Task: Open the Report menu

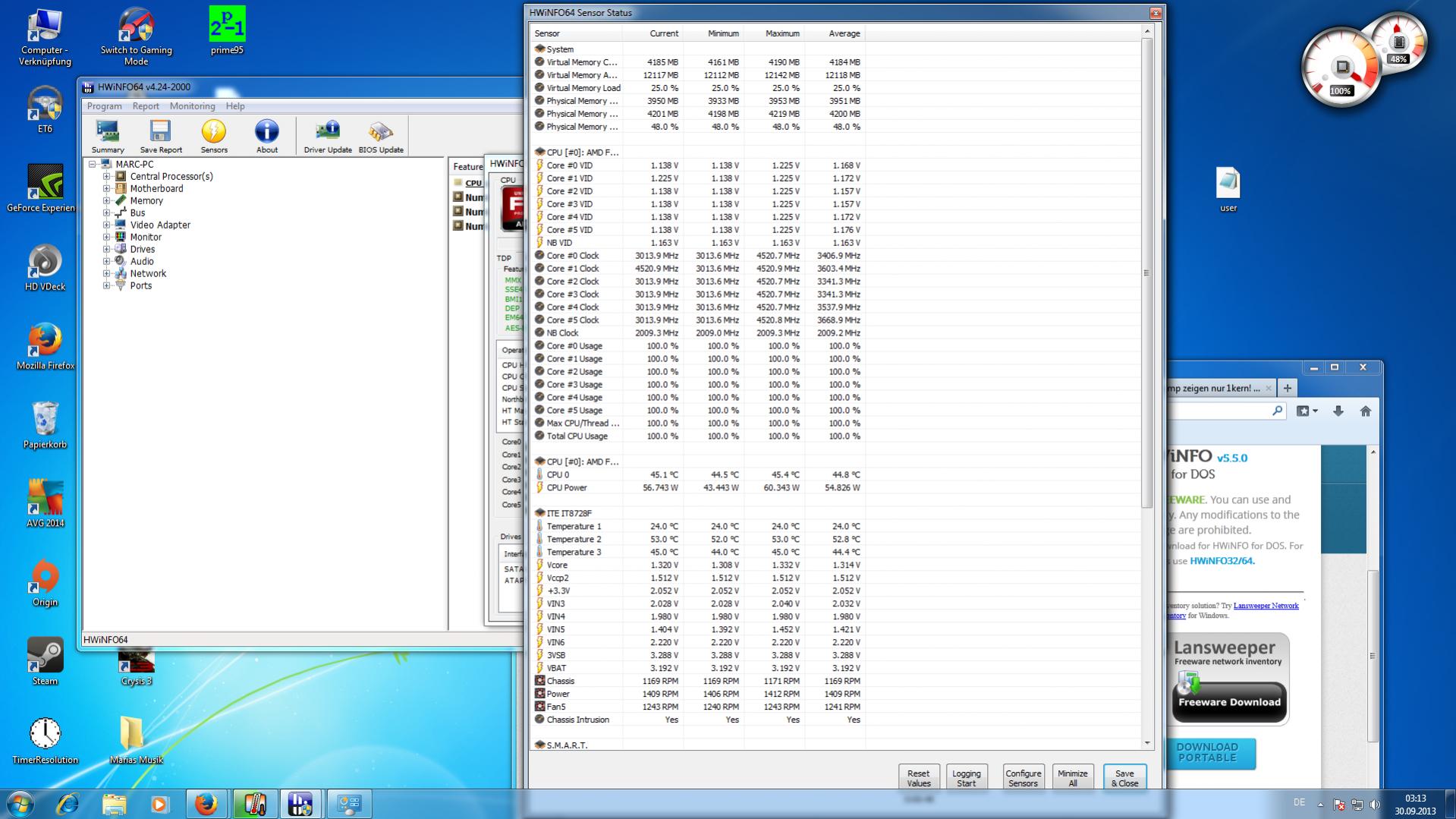Action: (146, 106)
